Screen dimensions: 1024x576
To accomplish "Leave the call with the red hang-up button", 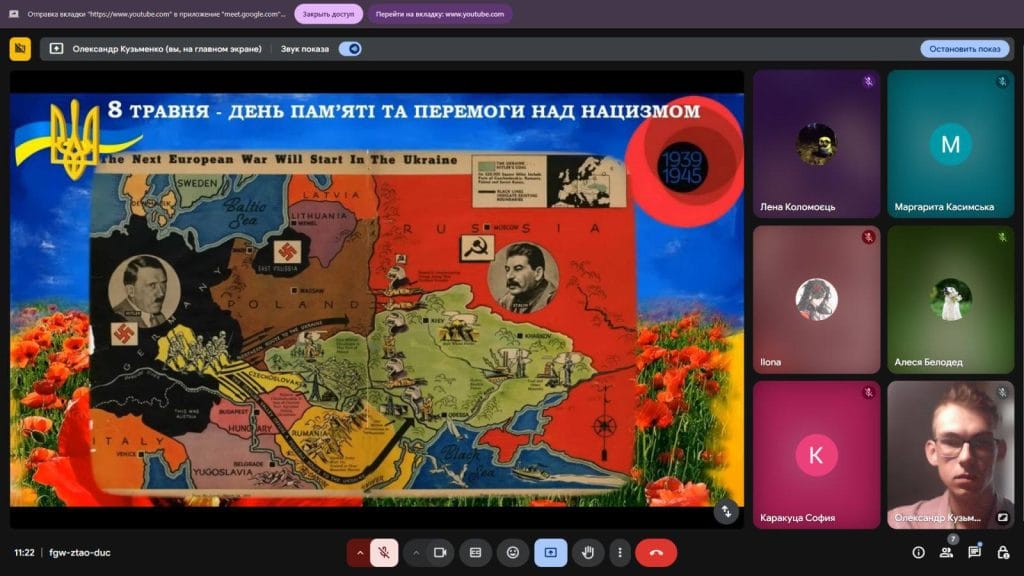I will 656,552.
